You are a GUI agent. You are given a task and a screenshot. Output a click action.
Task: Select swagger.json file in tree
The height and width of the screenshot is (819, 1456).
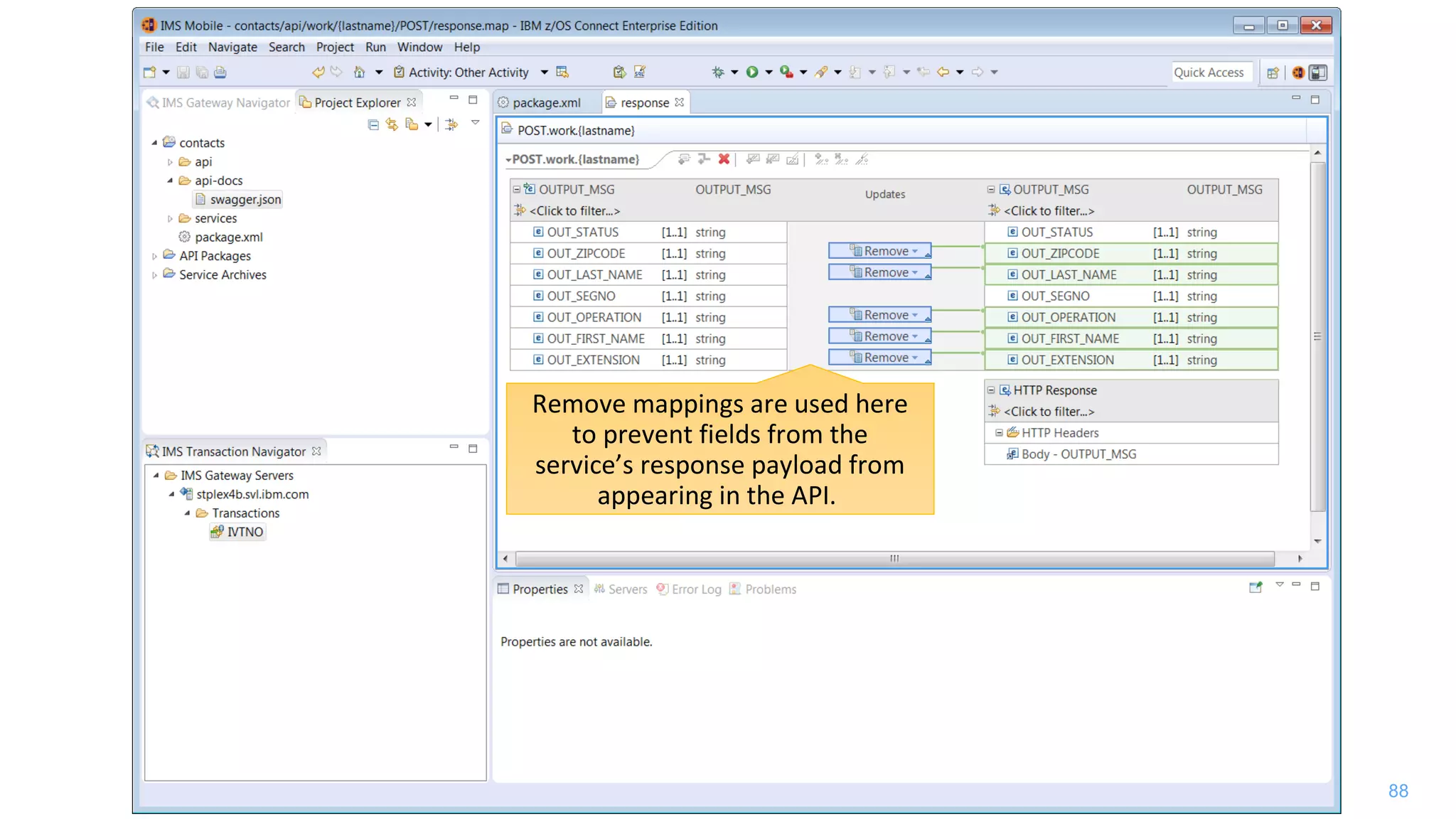(x=238, y=200)
